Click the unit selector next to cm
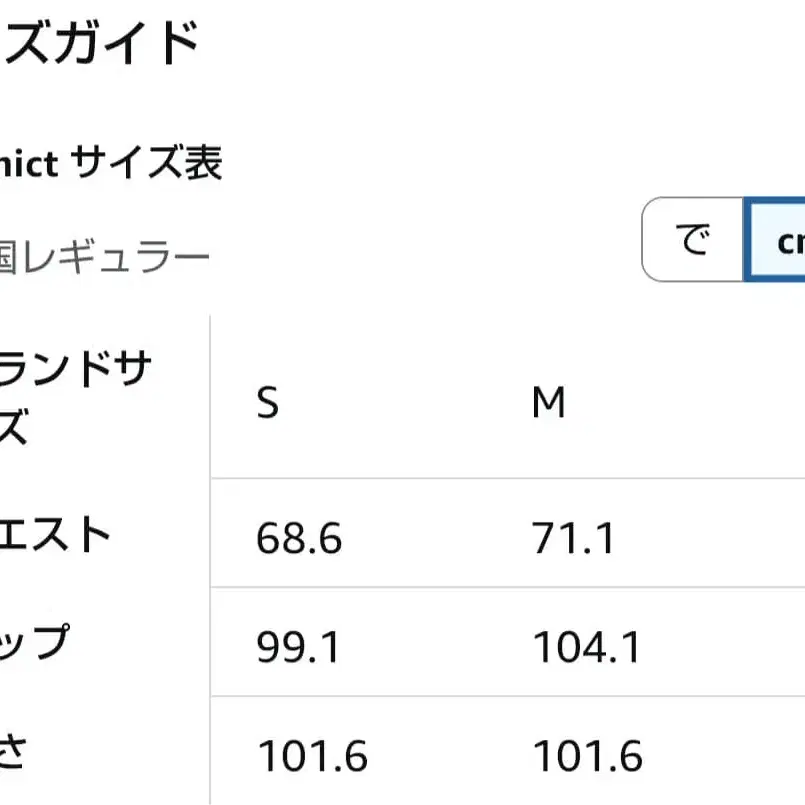 tap(690, 240)
